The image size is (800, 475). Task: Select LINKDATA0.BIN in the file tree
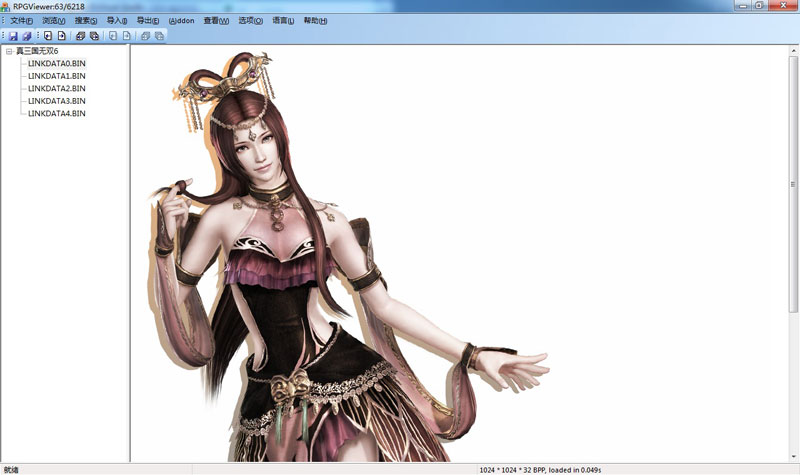(56, 64)
